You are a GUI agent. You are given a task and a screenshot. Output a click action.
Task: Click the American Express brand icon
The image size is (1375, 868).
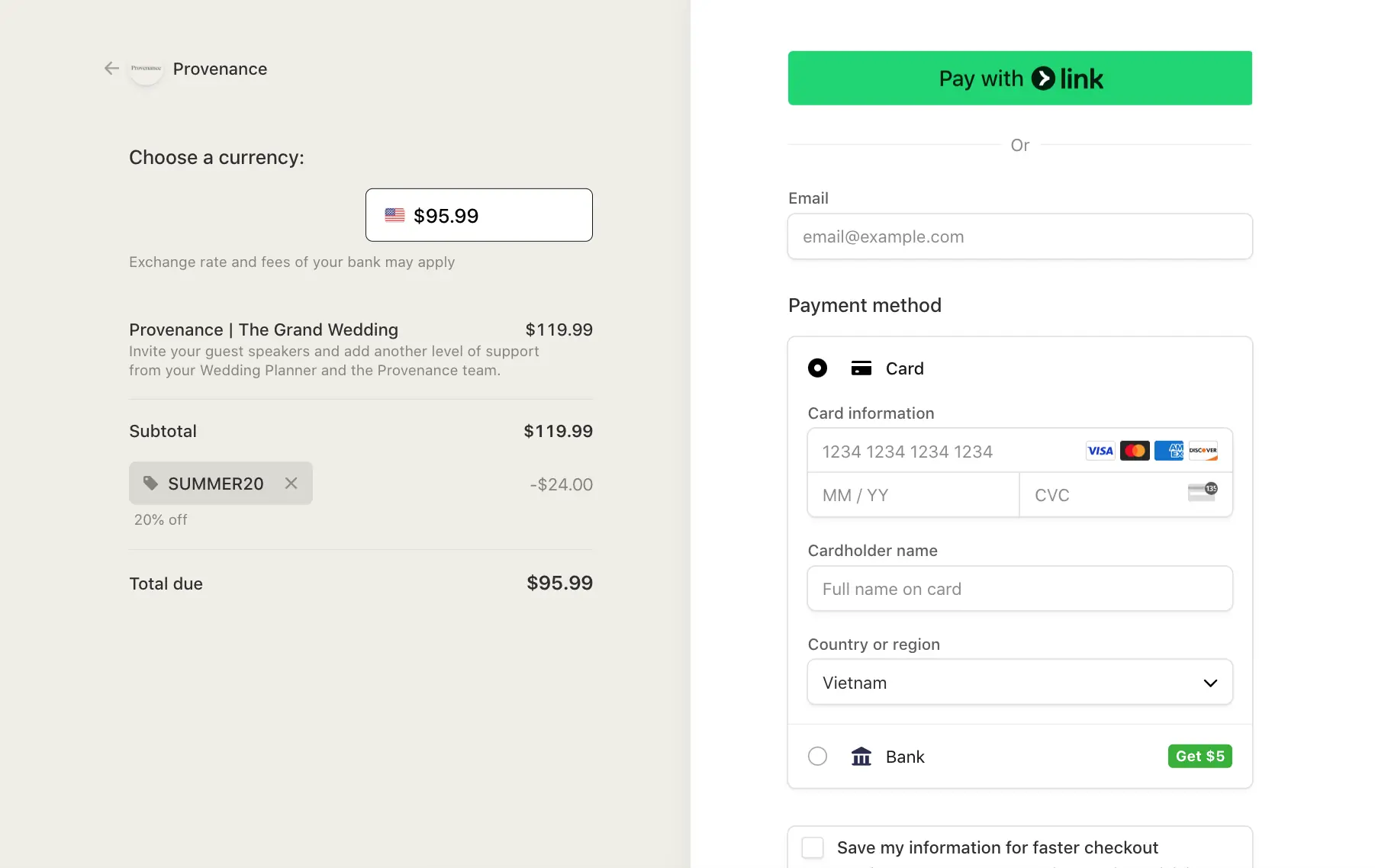click(1169, 451)
